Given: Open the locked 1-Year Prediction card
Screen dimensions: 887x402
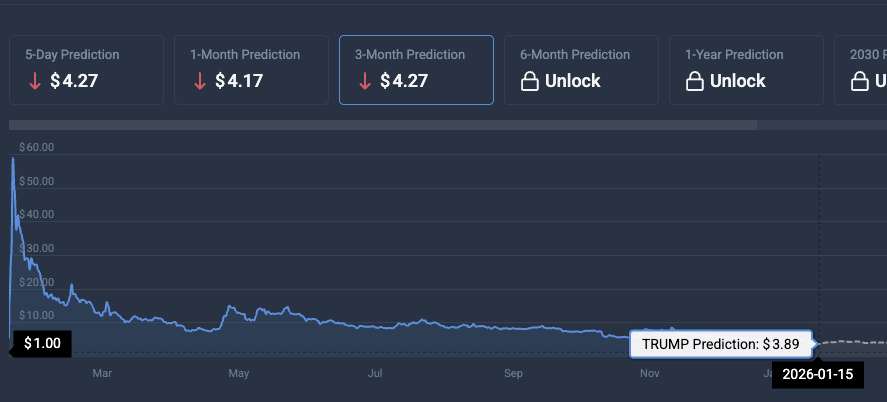Looking at the screenshot, I should [746, 70].
